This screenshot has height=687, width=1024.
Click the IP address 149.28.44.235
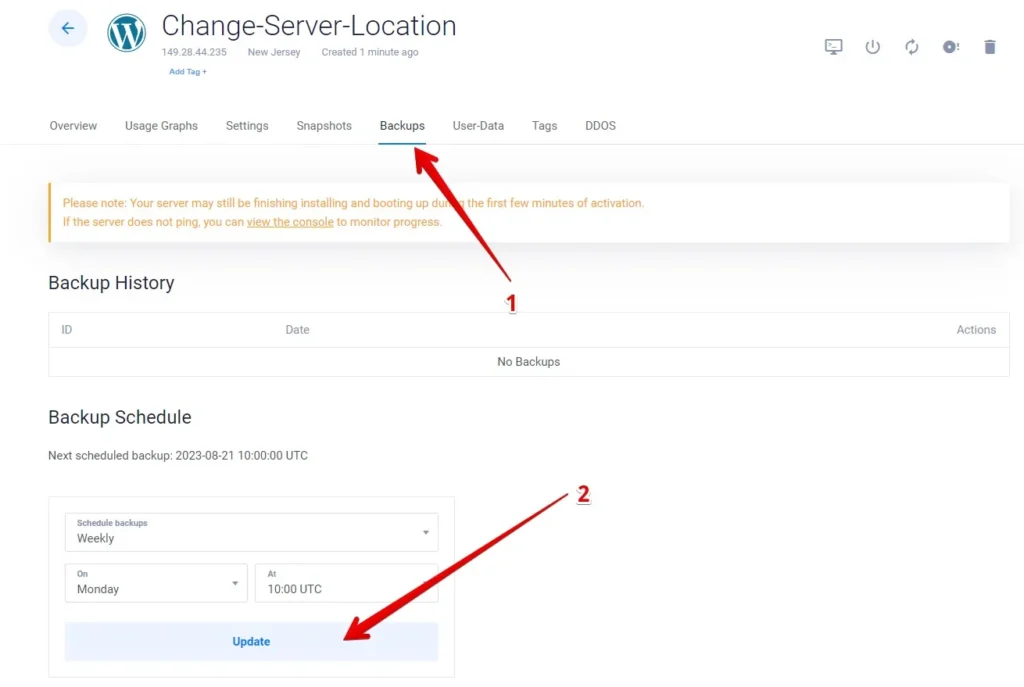point(194,52)
